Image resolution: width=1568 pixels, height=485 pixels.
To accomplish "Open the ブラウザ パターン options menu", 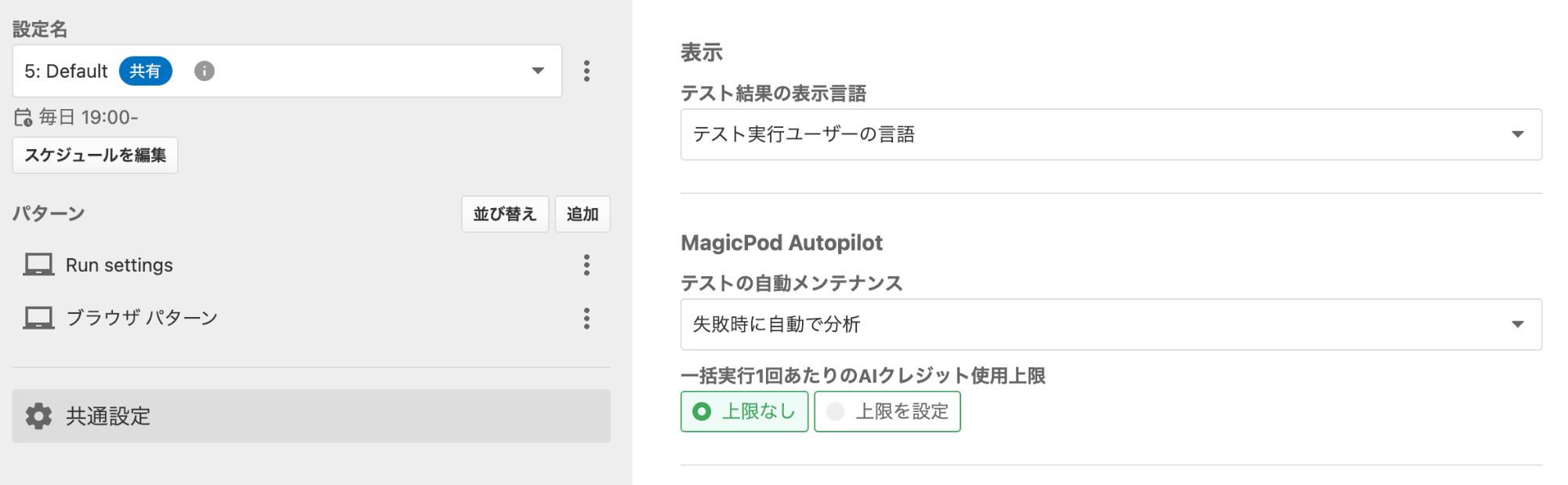I will pos(586,318).
